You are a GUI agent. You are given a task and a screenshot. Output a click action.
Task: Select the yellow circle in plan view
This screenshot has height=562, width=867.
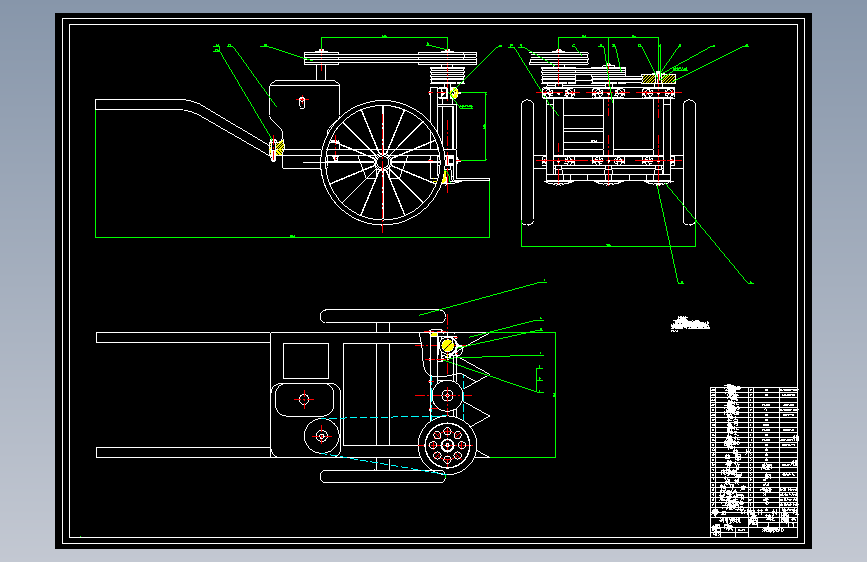click(448, 347)
